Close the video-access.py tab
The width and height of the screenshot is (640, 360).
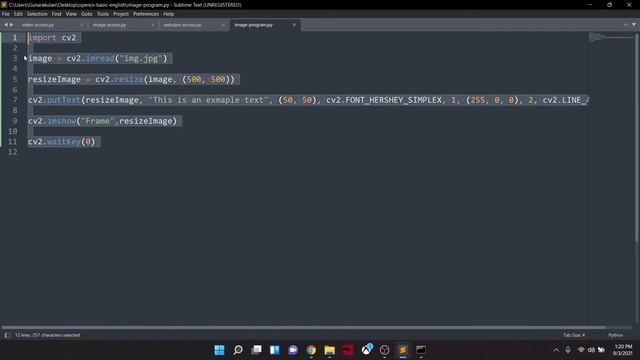pyautogui.click(x=82, y=25)
